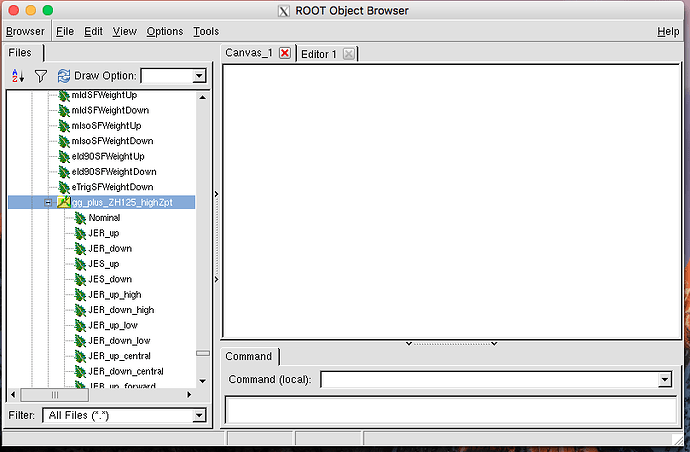Open the Command history dropdown arrow

665,379
